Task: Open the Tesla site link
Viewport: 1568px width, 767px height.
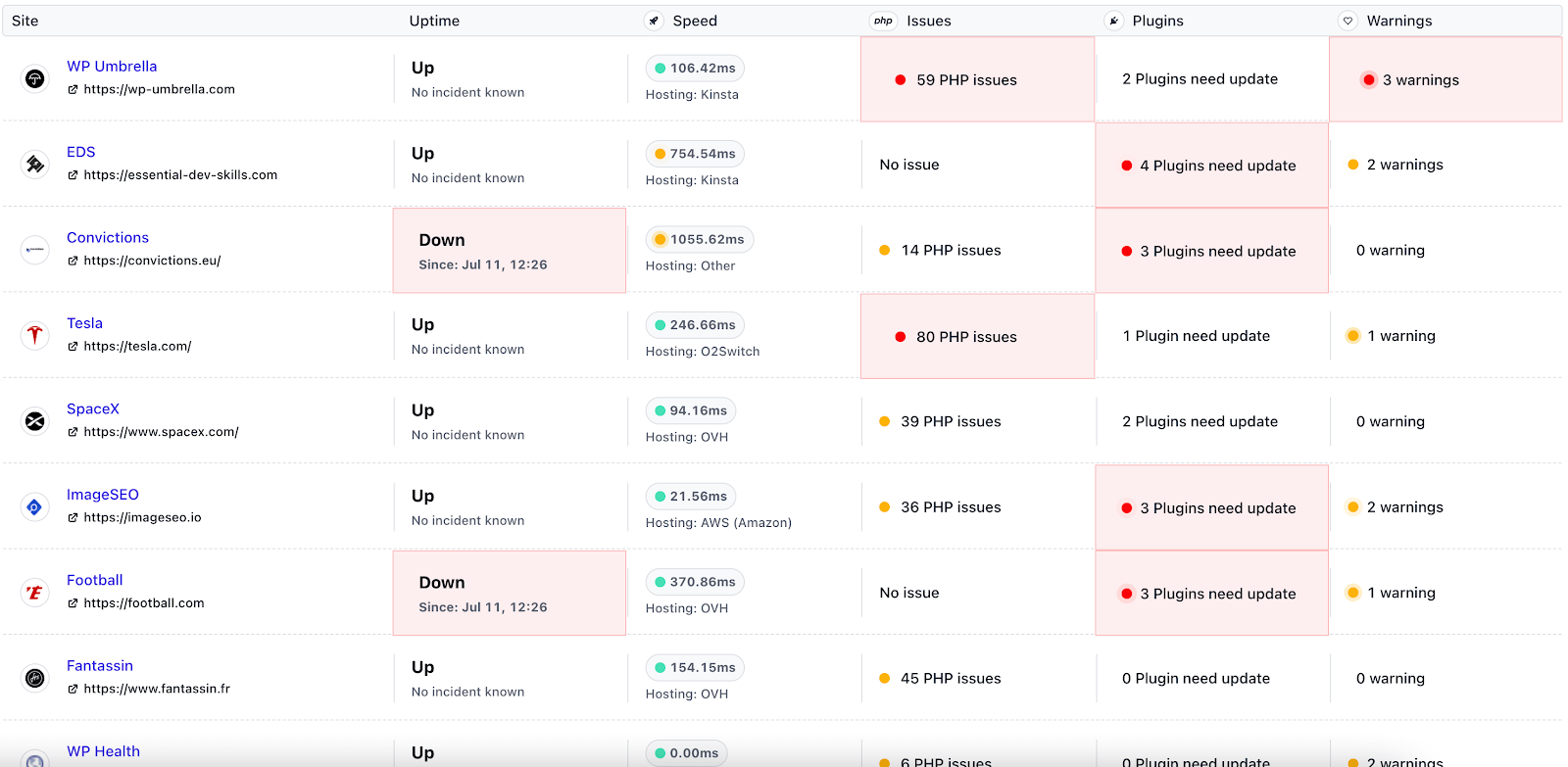Action: coord(84,323)
